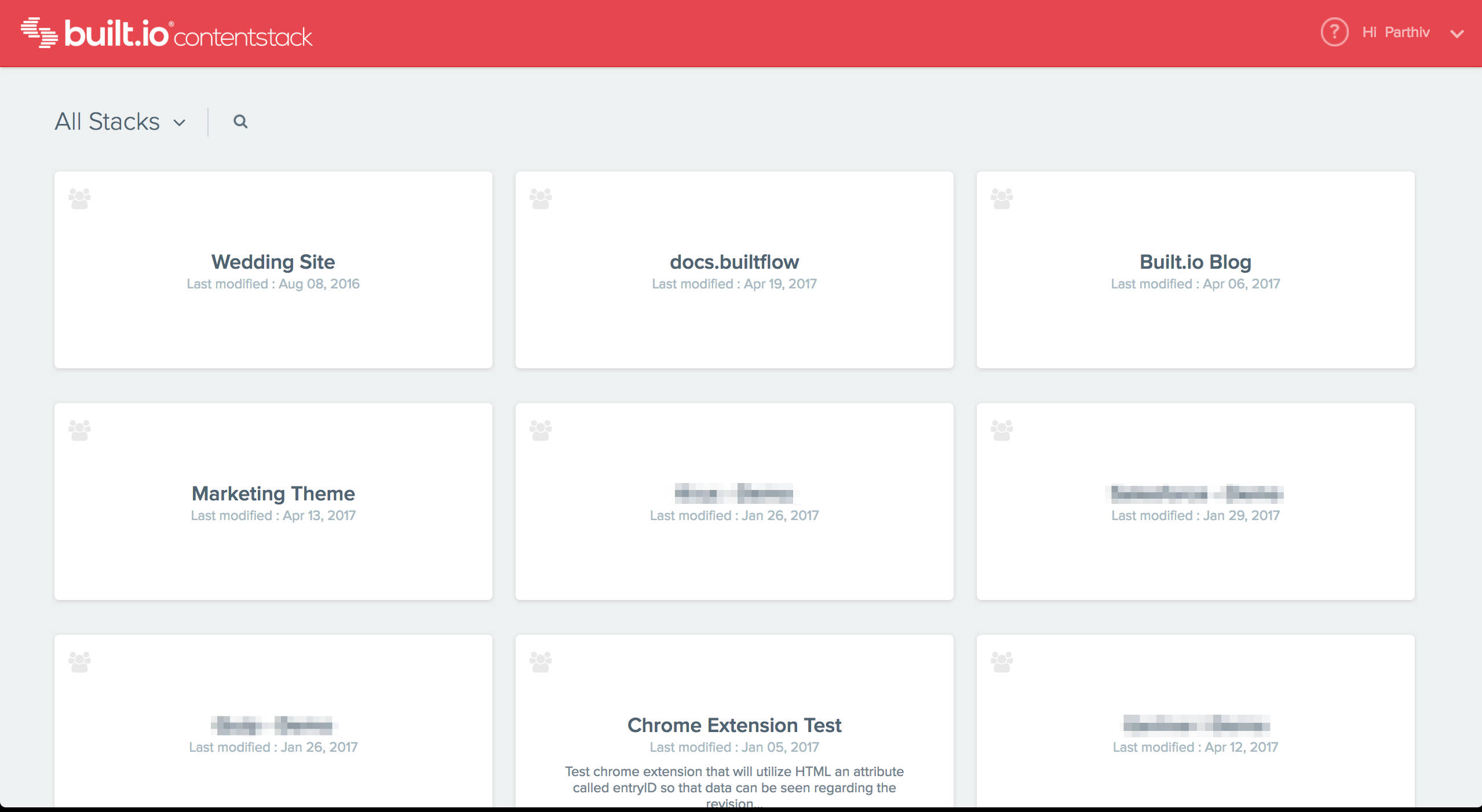The width and height of the screenshot is (1482, 812).
Task: Open the help question mark icon
Action: click(1334, 32)
